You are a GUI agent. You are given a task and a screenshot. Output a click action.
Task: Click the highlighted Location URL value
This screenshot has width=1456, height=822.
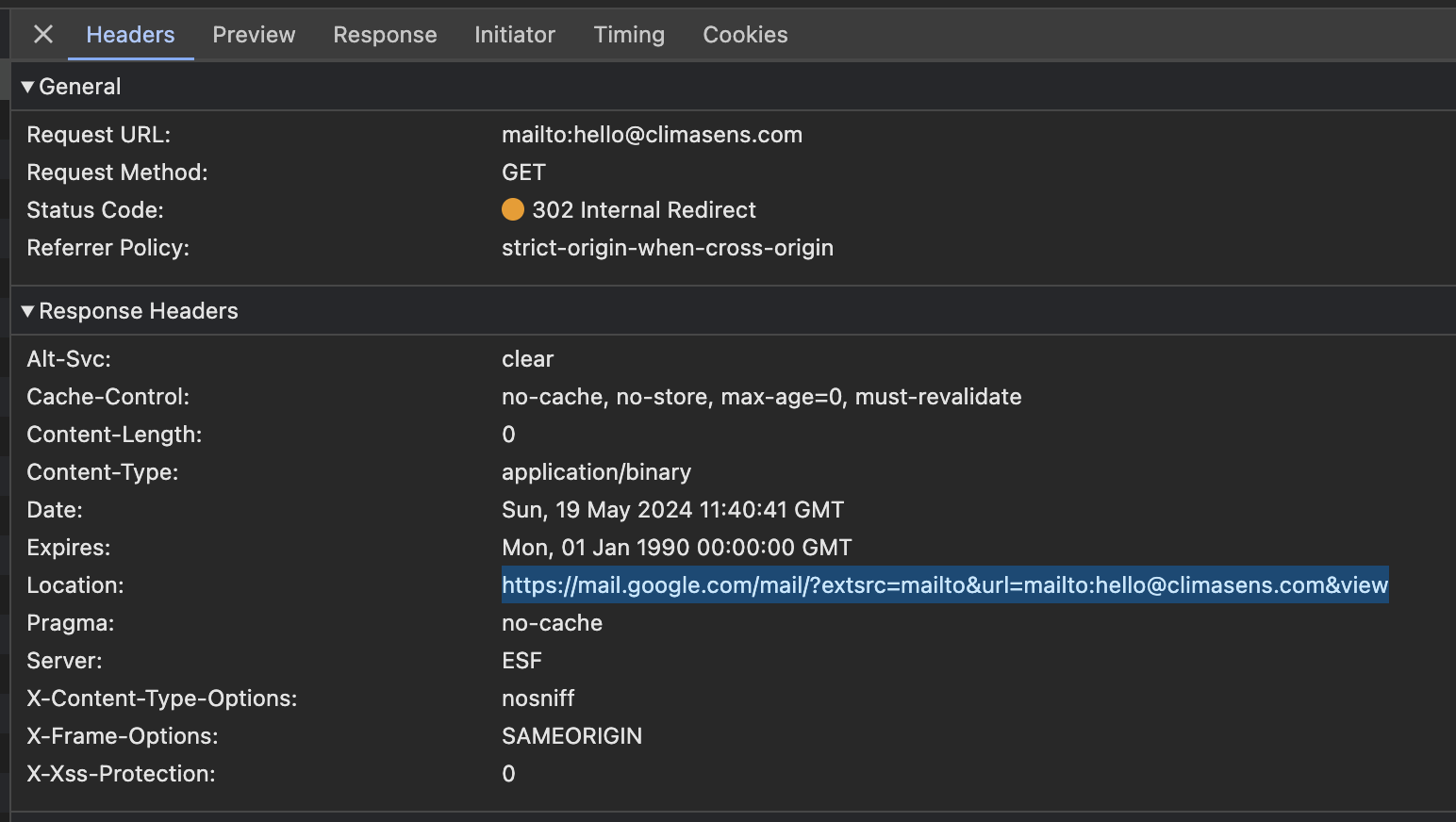[x=944, y=585]
